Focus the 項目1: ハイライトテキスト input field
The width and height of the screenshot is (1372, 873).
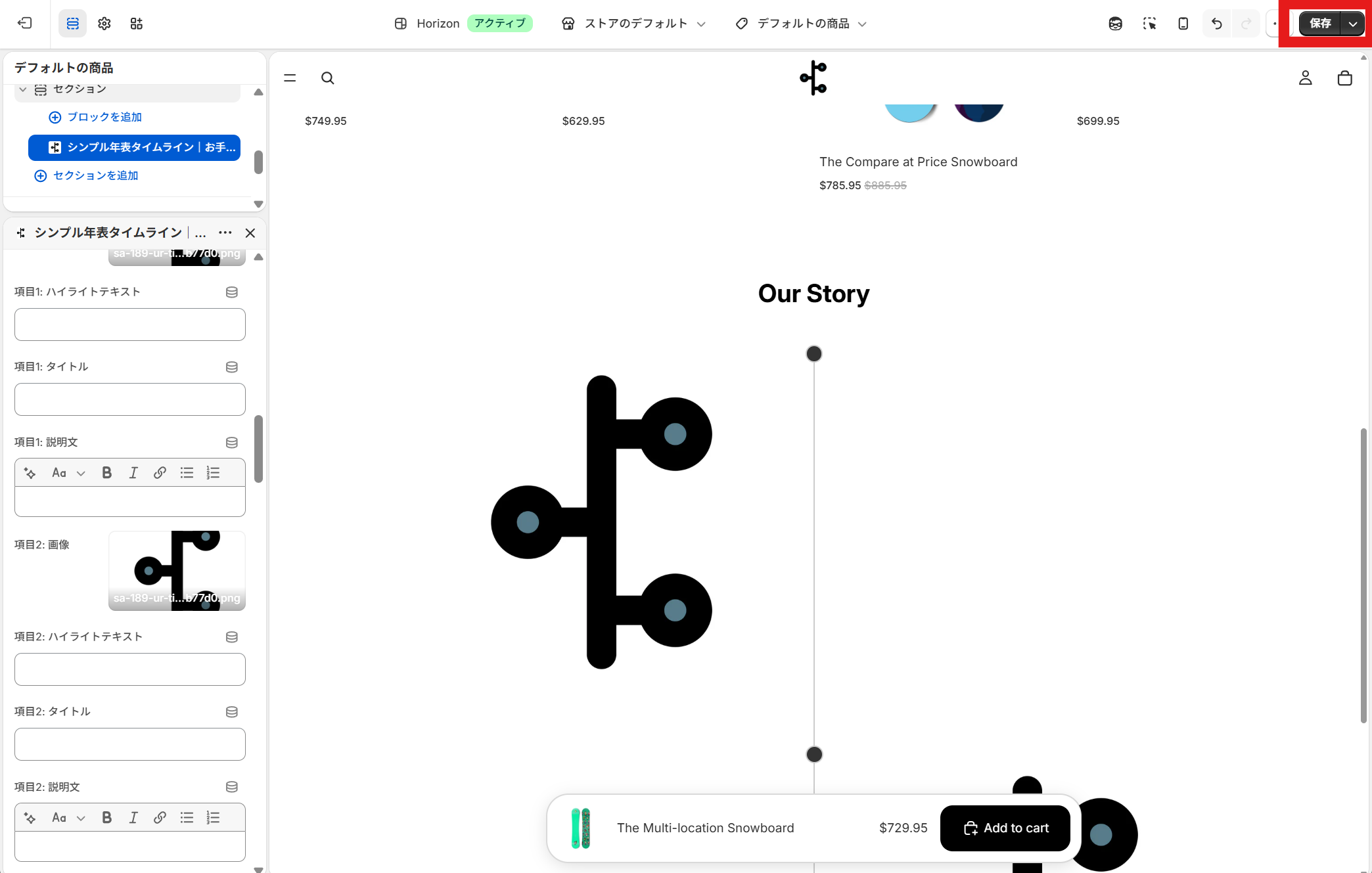(130, 325)
